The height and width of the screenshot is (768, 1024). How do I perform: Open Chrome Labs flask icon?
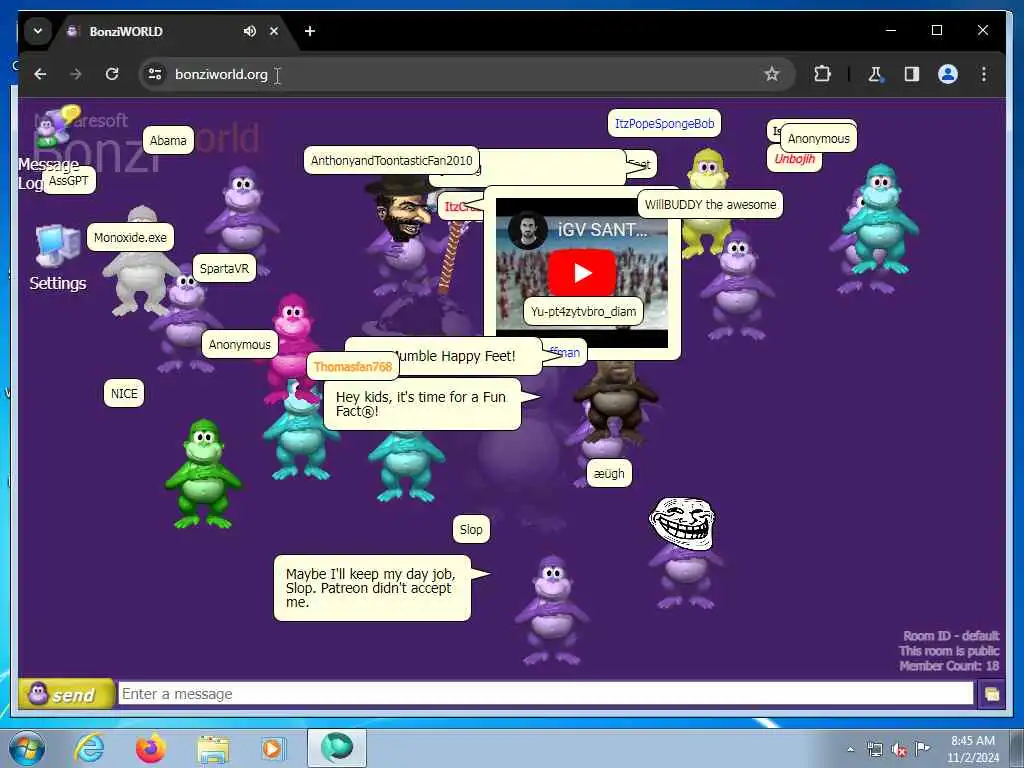[875, 74]
